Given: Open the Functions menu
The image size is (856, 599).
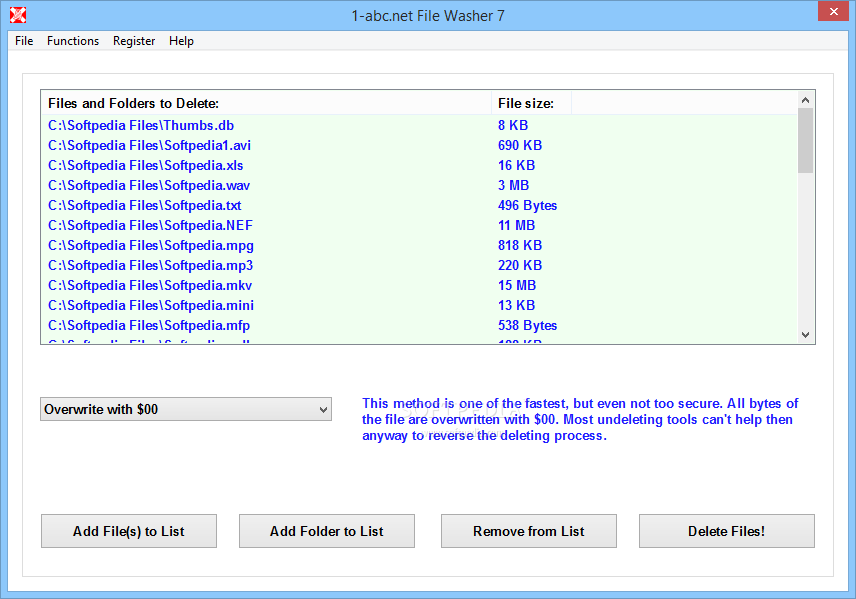Looking at the screenshot, I should click(x=73, y=41).
